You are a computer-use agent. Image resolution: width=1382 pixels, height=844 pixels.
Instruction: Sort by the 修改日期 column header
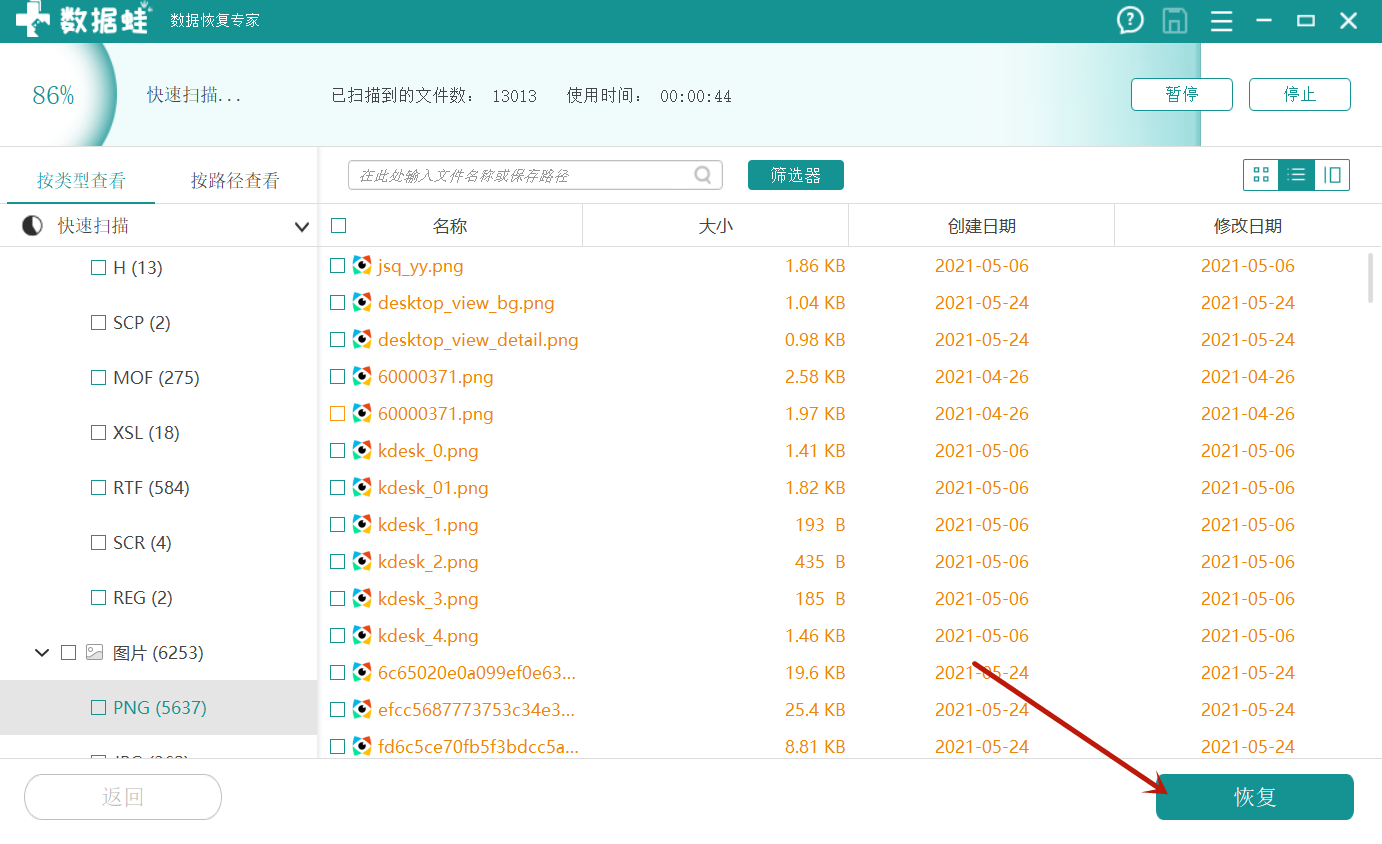[1248, 226]
